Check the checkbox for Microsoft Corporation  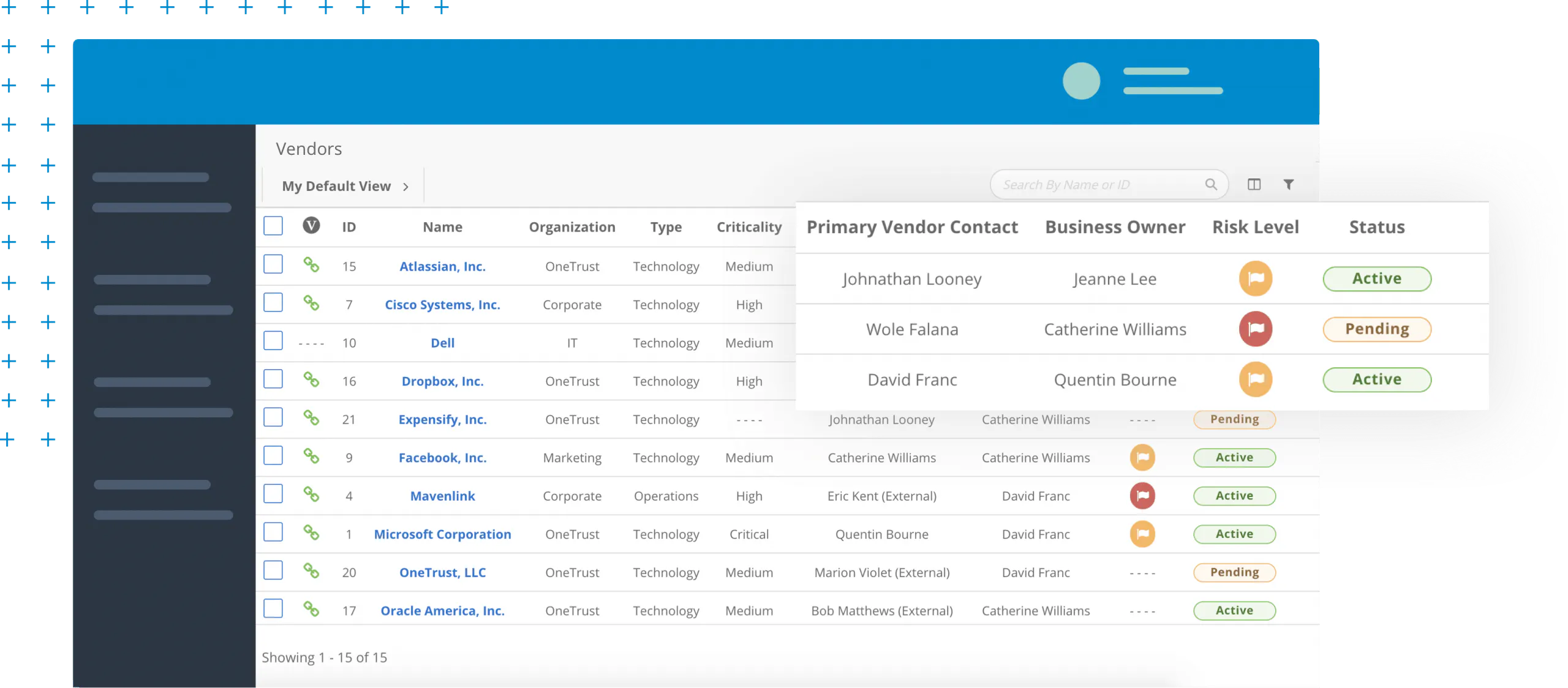[273, 533]
